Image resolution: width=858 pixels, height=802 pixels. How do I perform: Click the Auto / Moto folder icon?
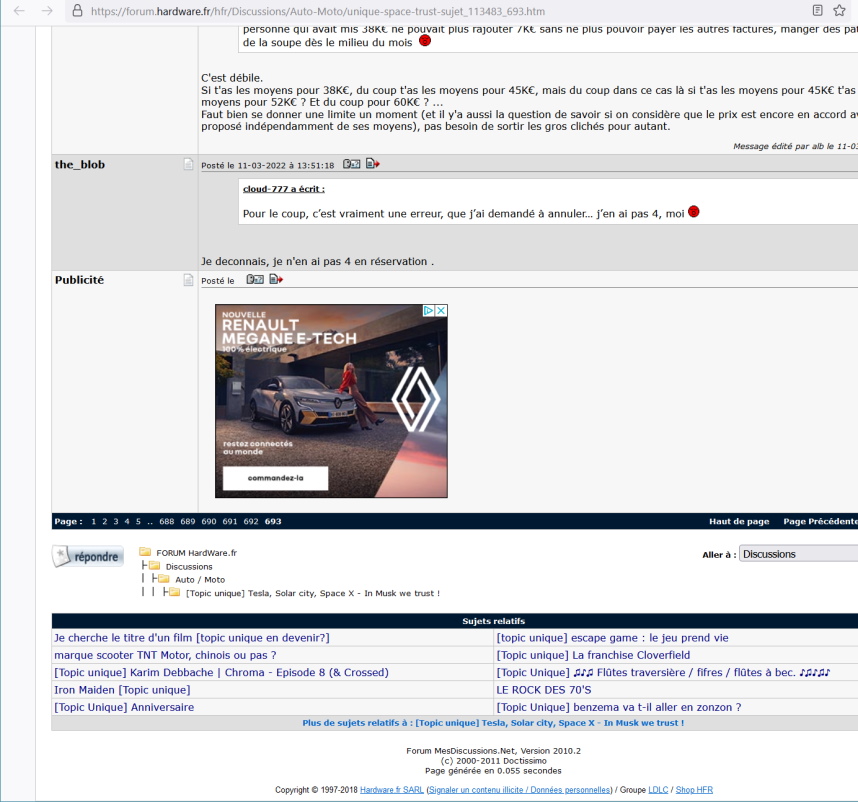click(164, 579)
